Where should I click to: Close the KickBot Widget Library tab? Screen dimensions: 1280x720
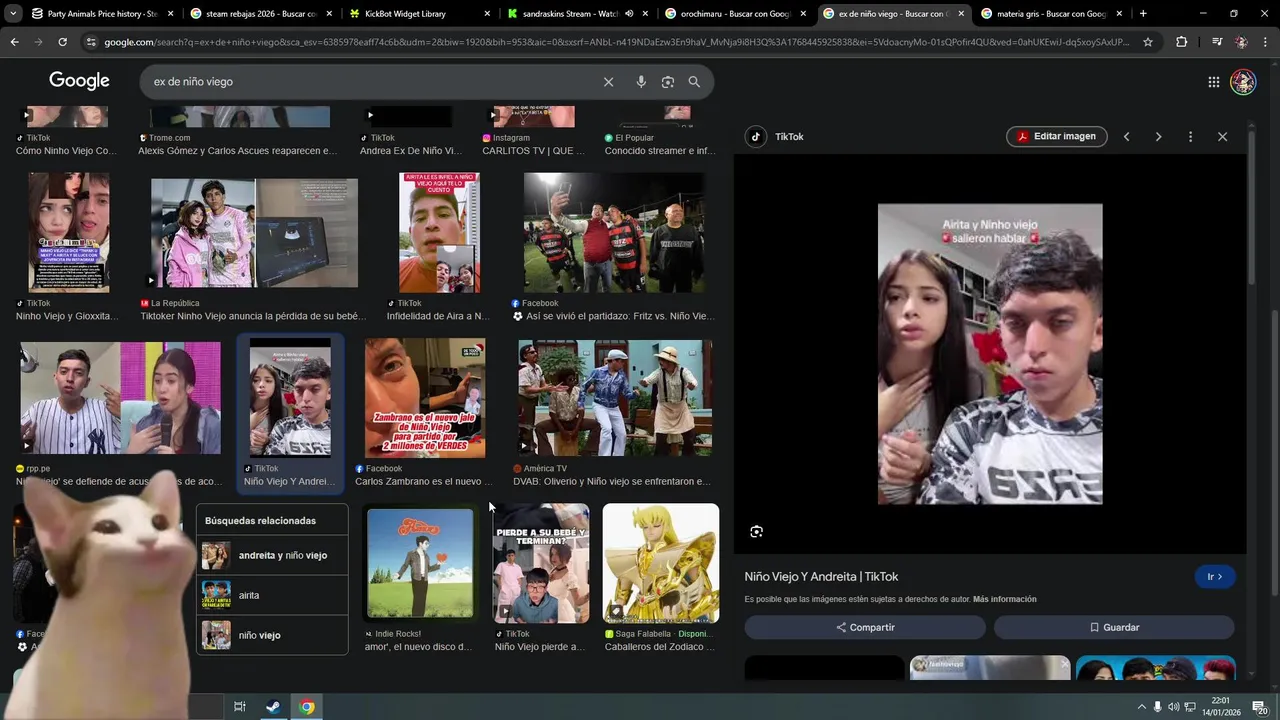(x=487, y=14)
